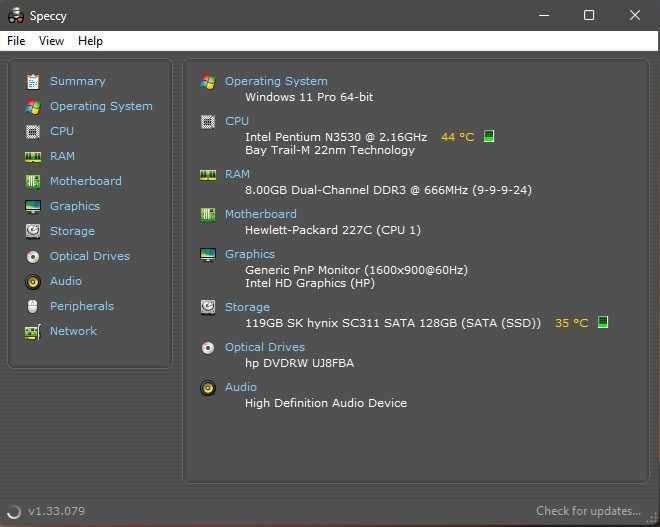
Task: Show Graphics details from sidebar
Action: point(75,206)
